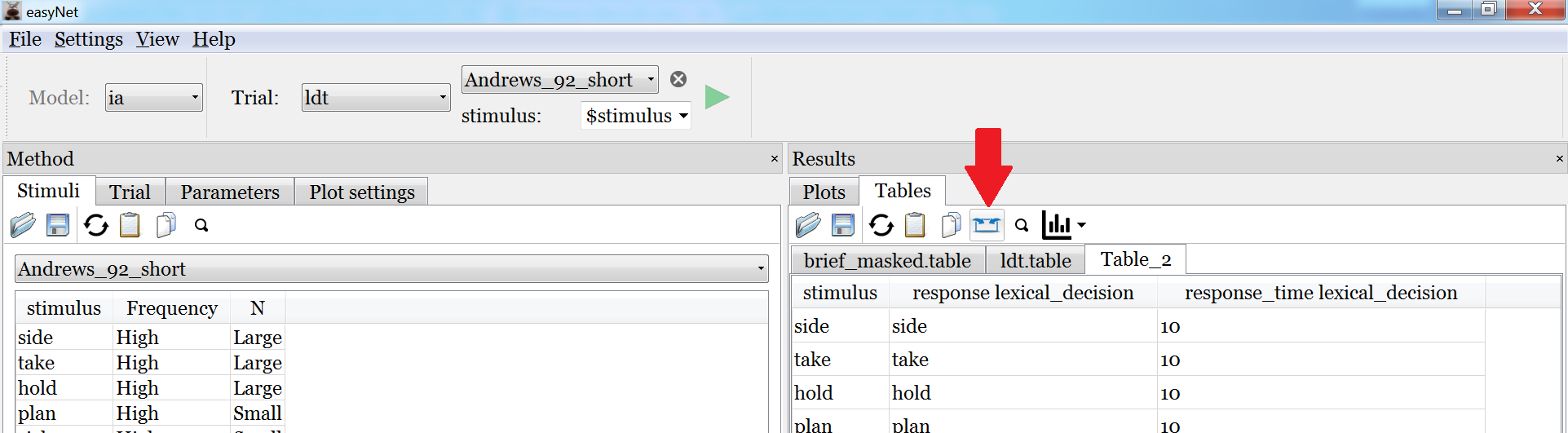
Task: Open the plot chart icon in Results toolbar
Action: coord(1062,225)
